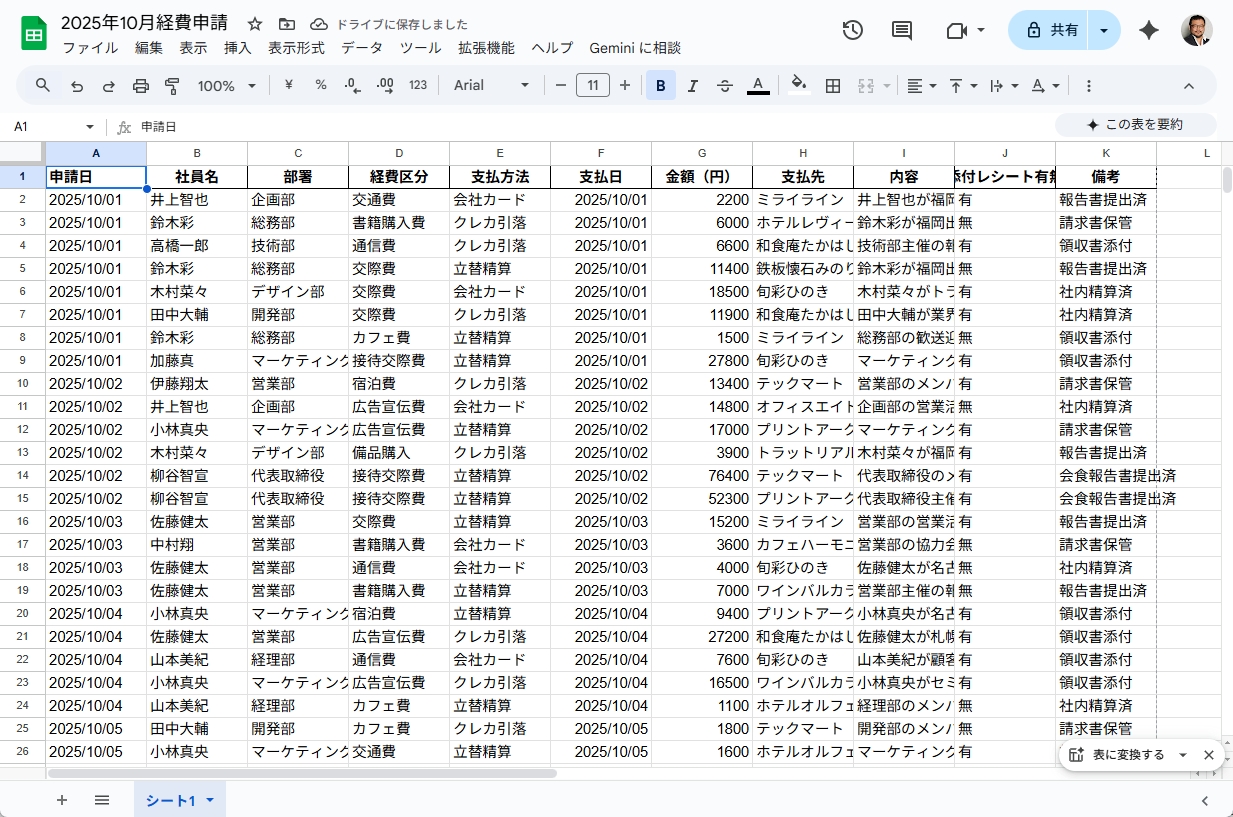The height and width of the screenshot is (817, 1233).
Task: Format as percent
Action: point(321,85)
